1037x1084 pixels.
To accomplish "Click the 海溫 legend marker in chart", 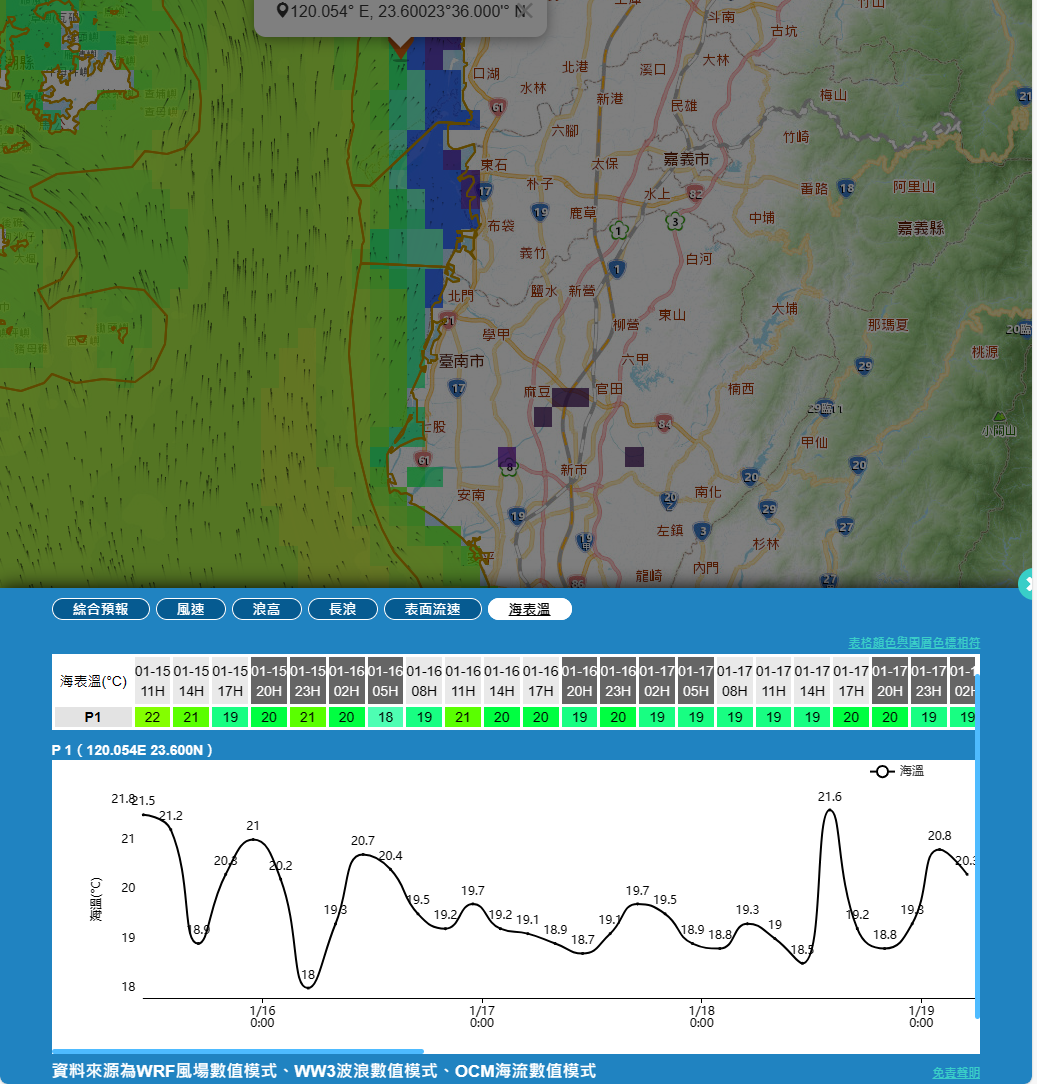I will [882, 771].
